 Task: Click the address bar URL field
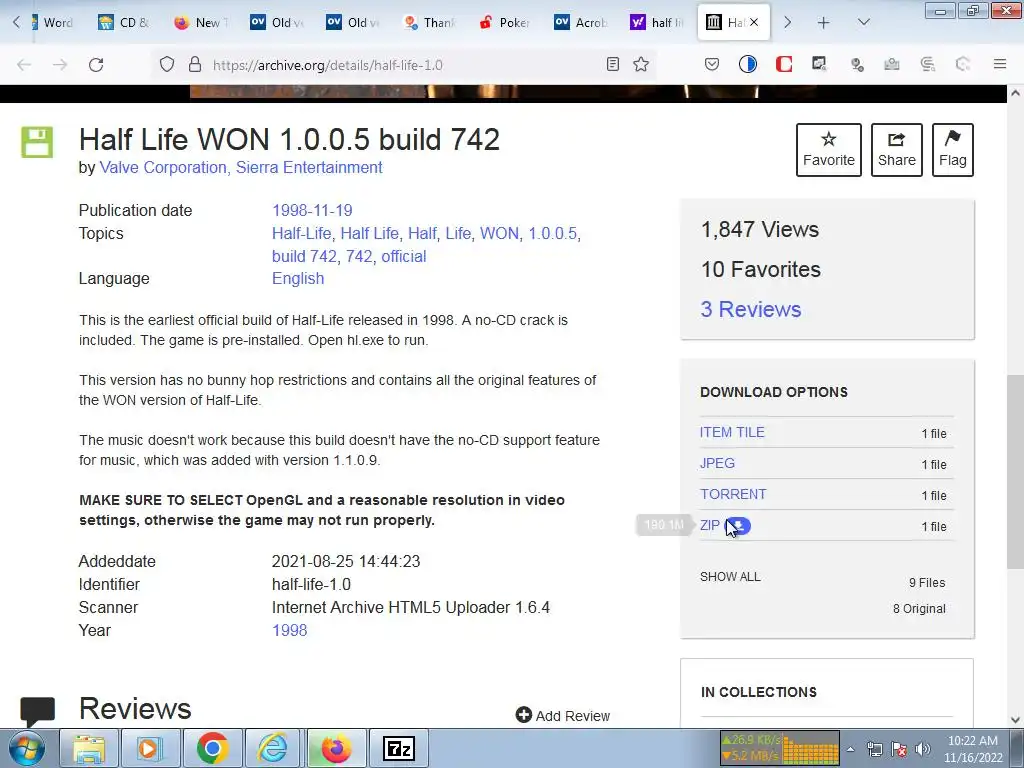(405, 65)
